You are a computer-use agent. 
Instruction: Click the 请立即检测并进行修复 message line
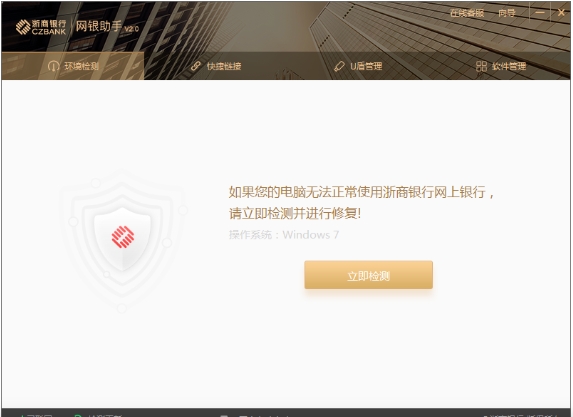[295, 213]
